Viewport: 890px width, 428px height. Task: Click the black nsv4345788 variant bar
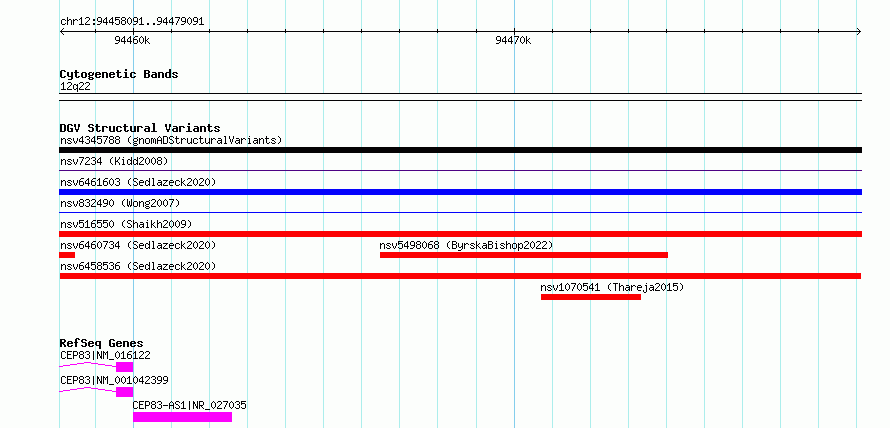pos(460,150)
